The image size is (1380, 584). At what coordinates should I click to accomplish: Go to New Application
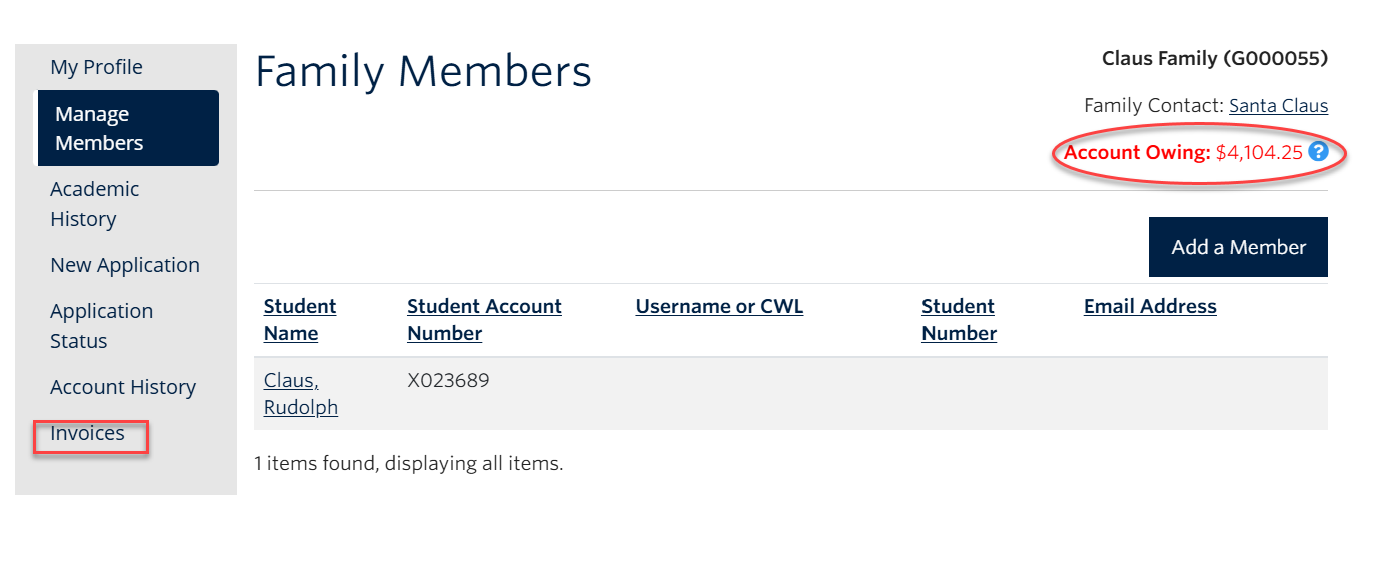coord(124,264)
